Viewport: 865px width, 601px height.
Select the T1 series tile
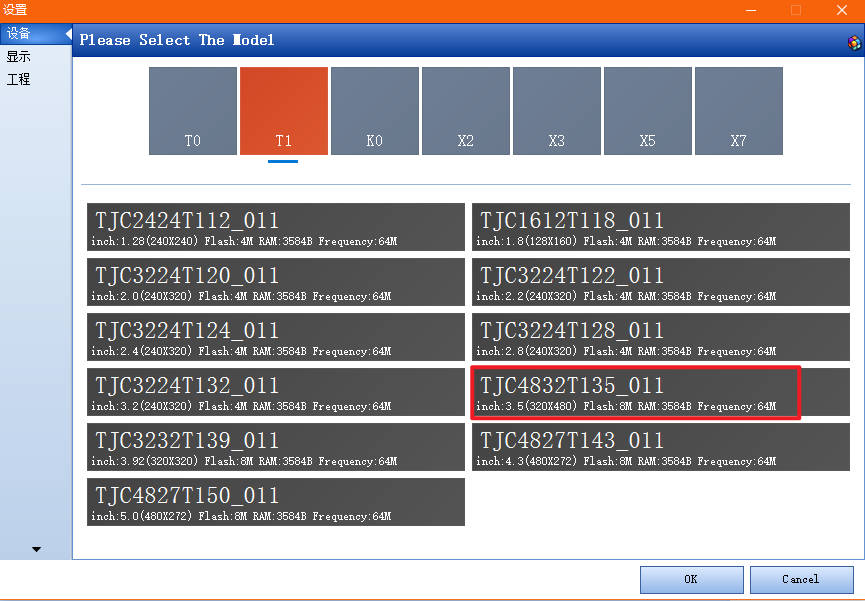tap(284, 111)
